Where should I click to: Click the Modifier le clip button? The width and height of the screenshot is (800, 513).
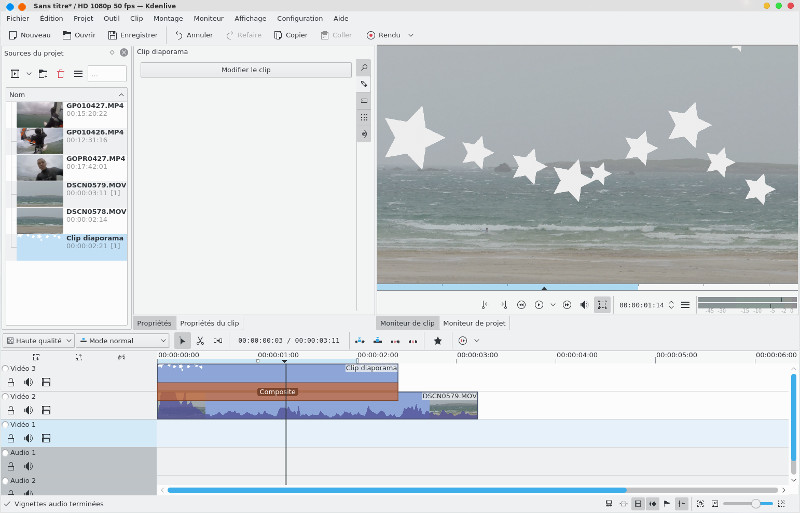[245, 70]
